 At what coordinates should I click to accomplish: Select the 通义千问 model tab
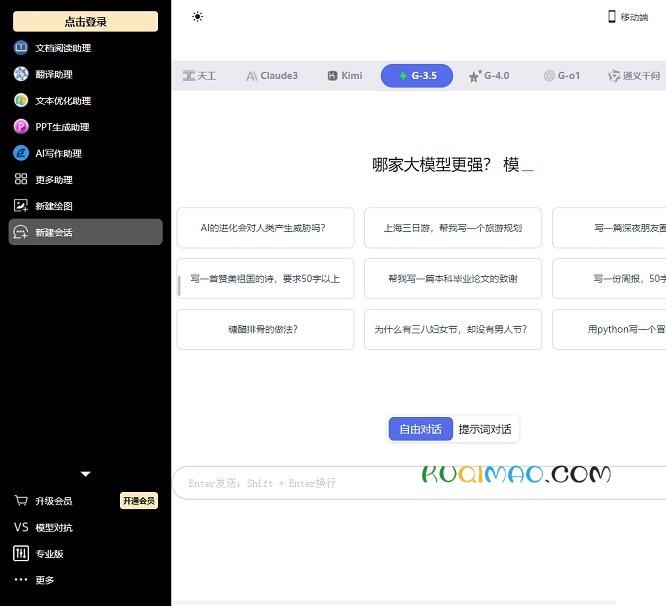coord(634,76)
